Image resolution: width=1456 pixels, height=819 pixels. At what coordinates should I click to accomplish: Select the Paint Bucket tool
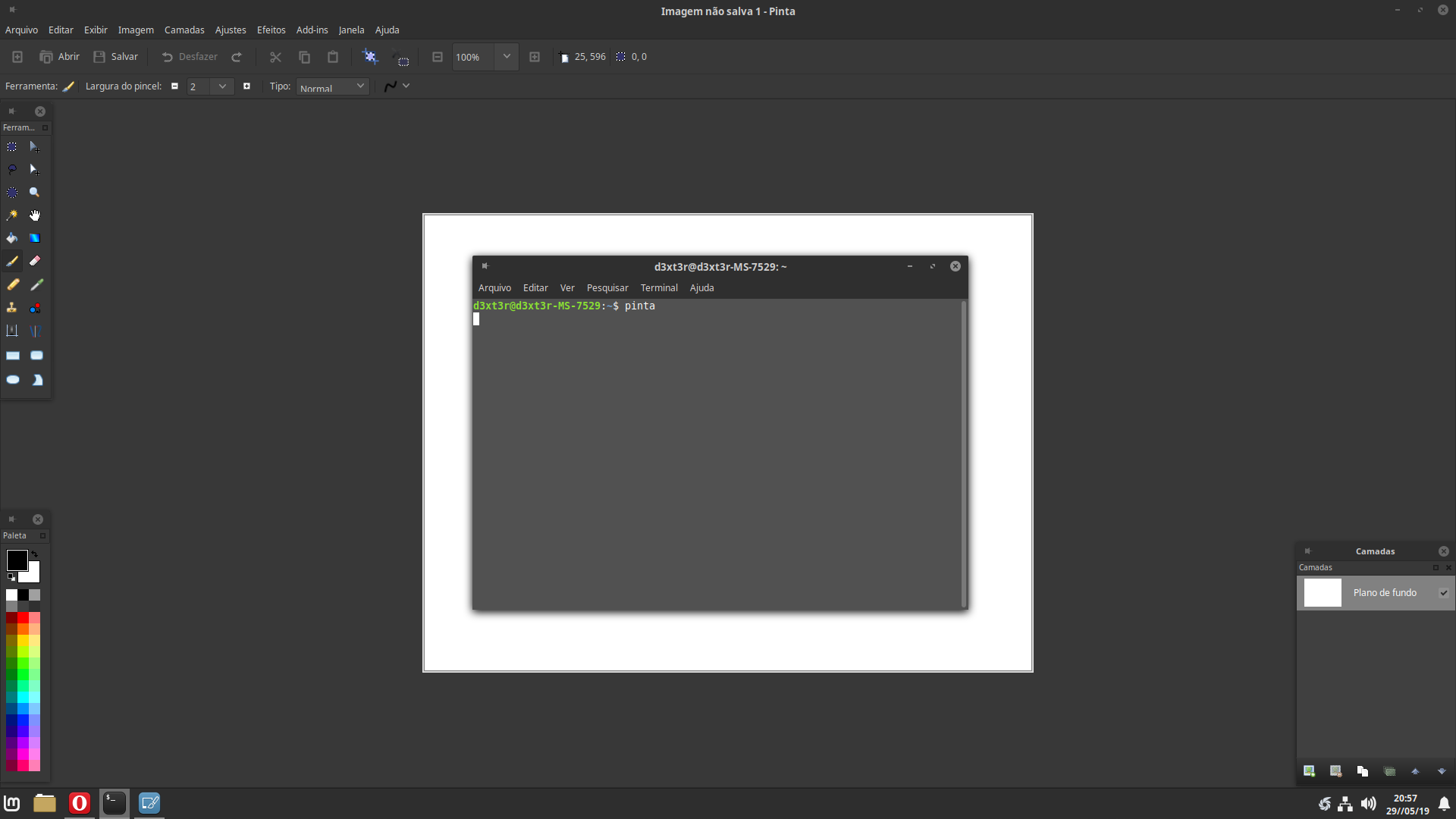pos(12,238)
